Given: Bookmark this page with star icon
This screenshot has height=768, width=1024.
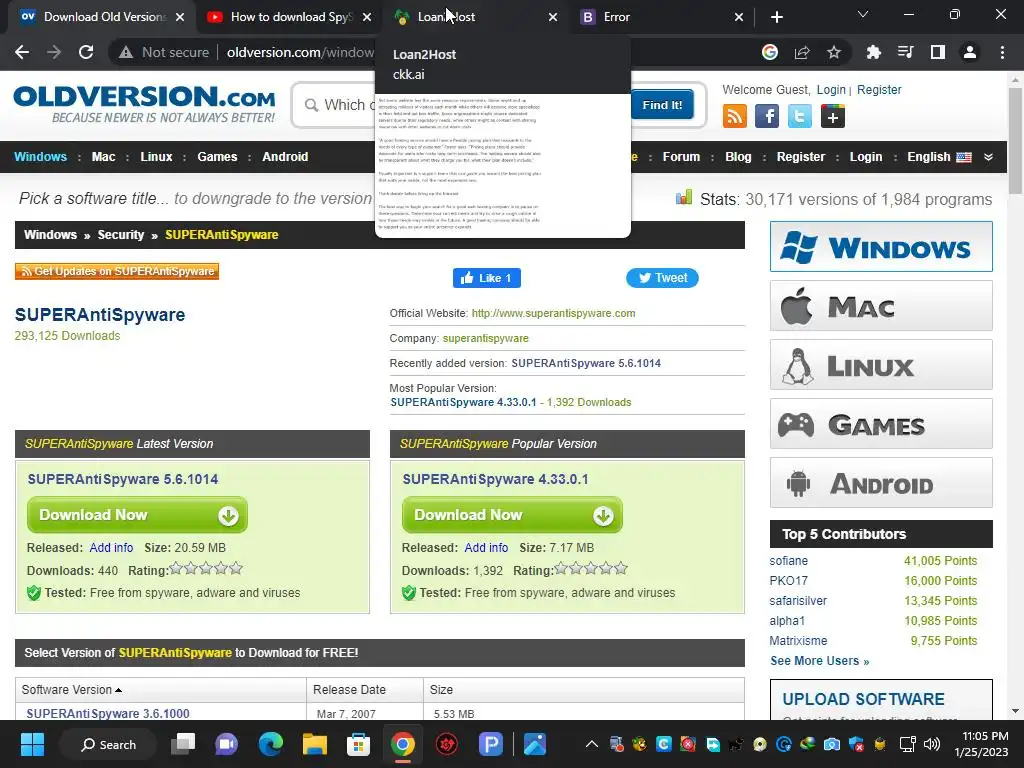Looking at the screenshot, I should point(834,52).
